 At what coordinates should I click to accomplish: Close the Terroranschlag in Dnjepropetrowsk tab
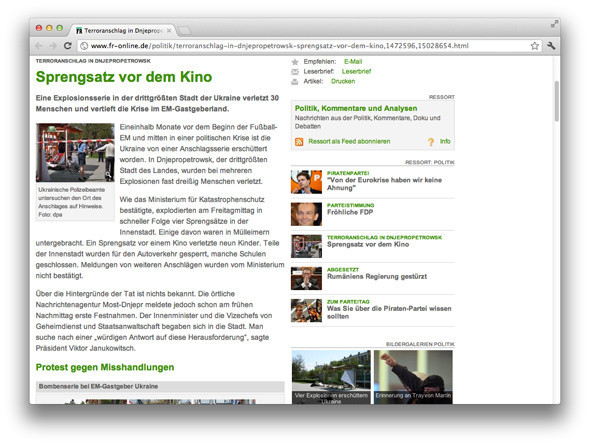pos(169,30)
